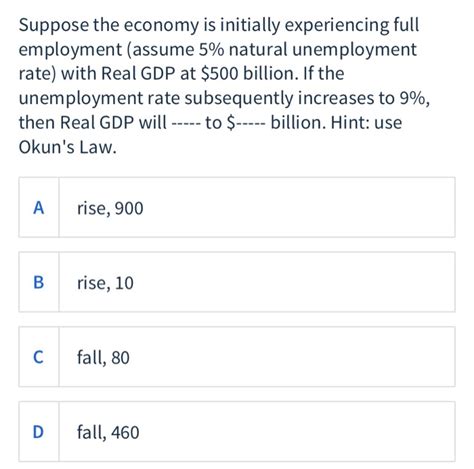Screen dimensions: 474x469
Task: Select answer option B
Action: [x=237, y=282]
